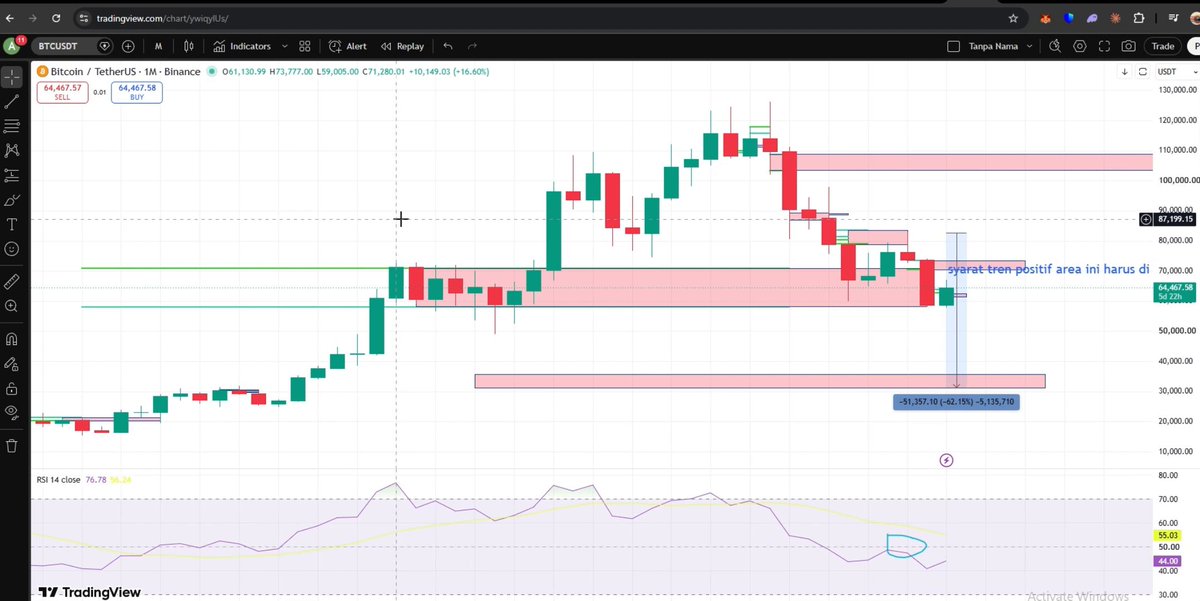Screen dimensions: 1200x601
Task: Reload the browser page
Action: click(56, 18)
